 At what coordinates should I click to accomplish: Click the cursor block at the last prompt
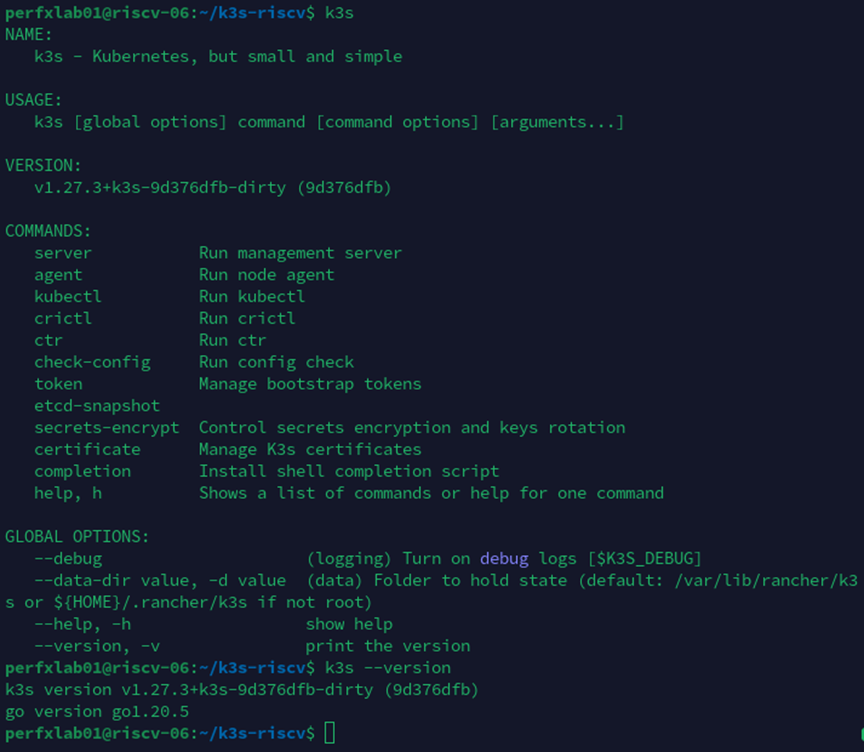pos(330,733)
